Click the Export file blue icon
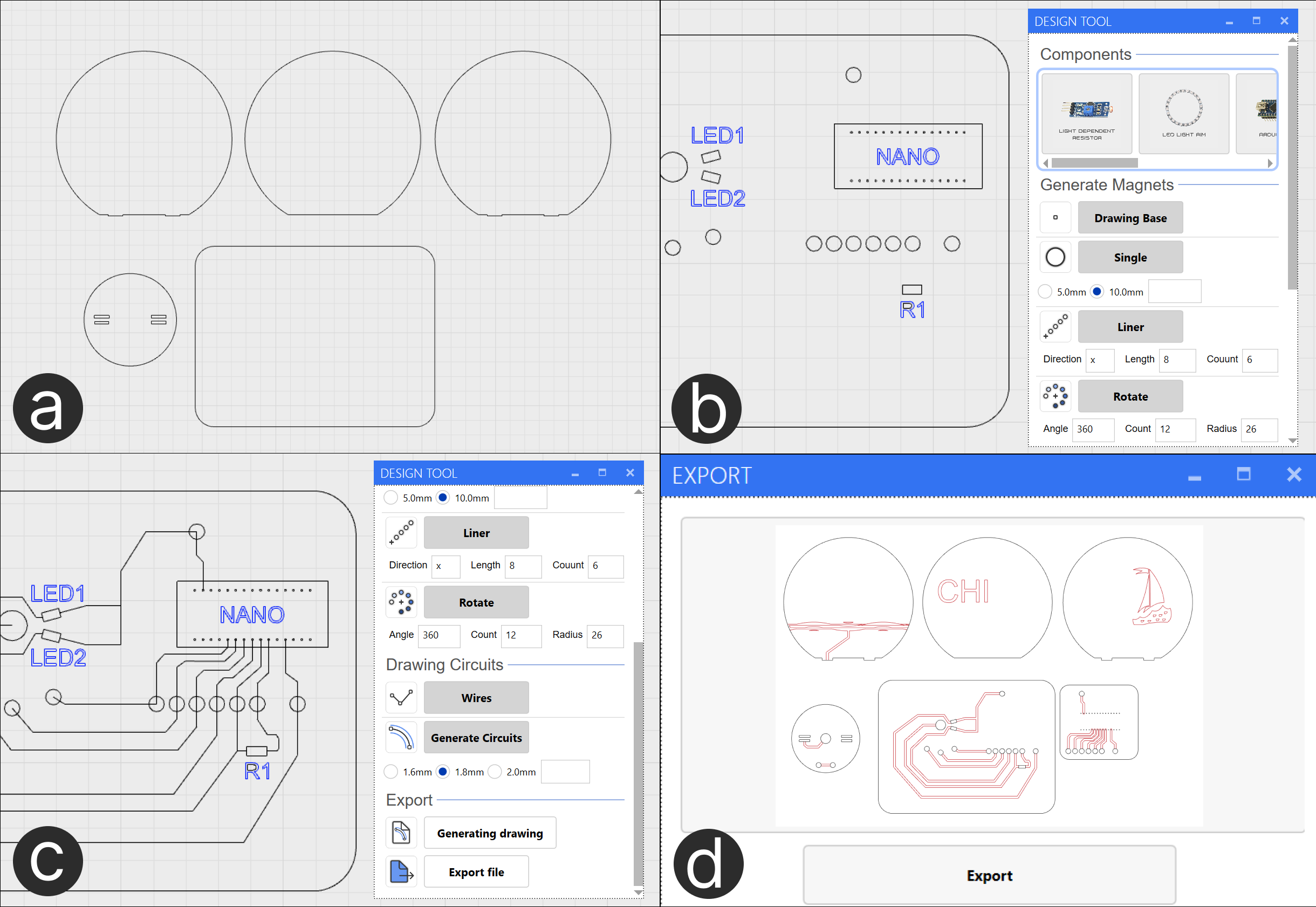 (x=401, y=872)
